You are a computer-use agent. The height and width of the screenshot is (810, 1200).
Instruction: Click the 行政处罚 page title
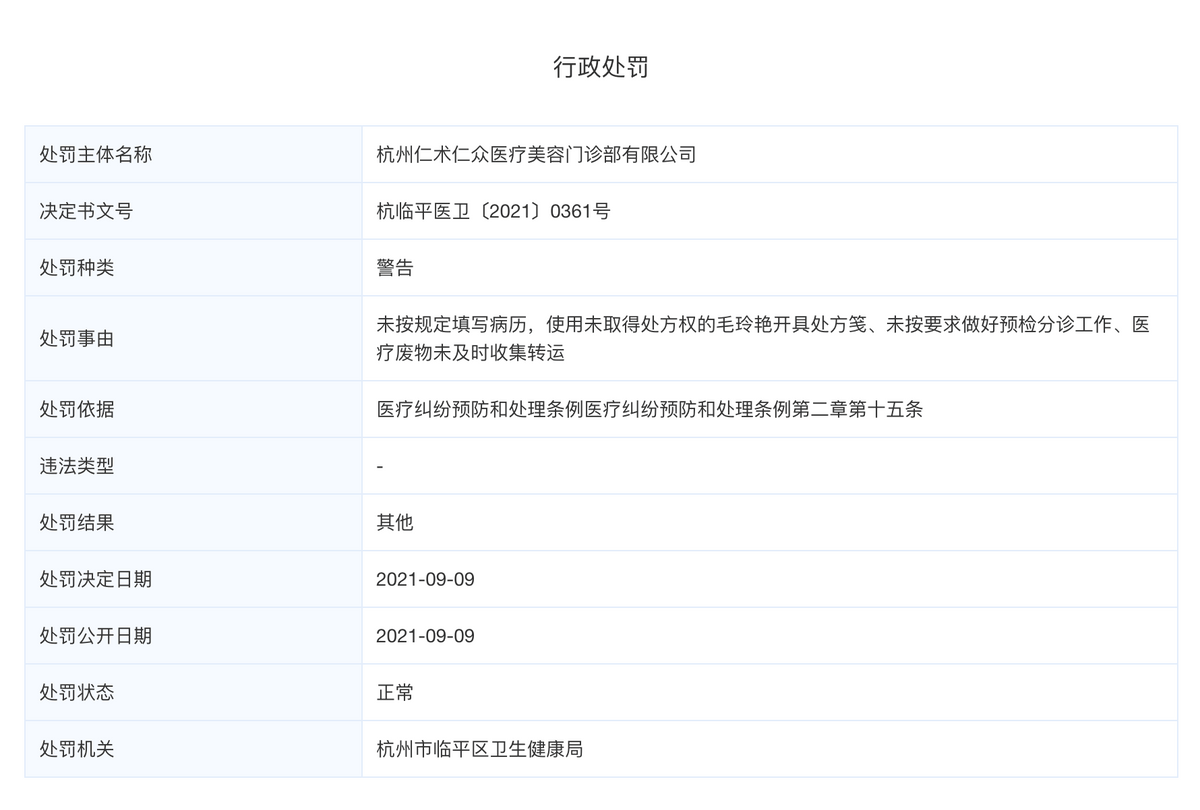pyautogui.click(x=600, y=67)
